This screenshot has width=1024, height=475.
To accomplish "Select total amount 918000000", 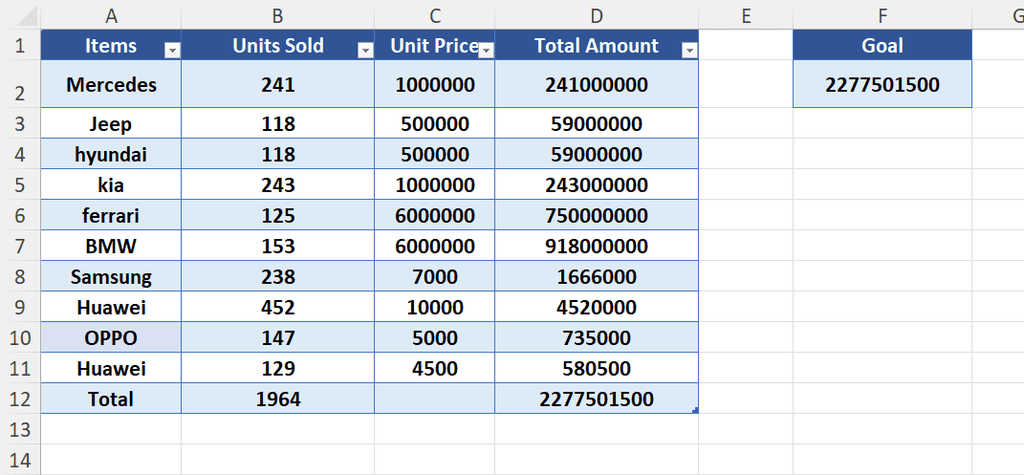I will (596, 246).
